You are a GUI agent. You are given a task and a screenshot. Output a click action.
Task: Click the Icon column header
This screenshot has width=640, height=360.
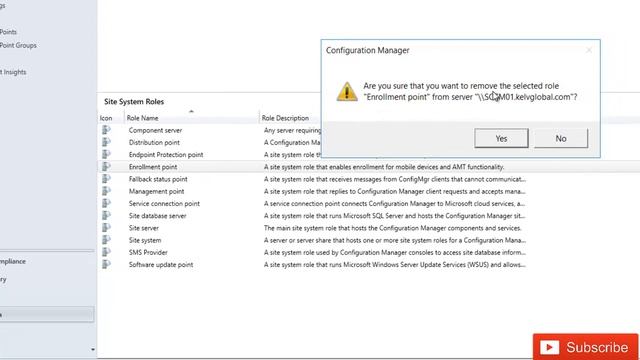point(106,118)
